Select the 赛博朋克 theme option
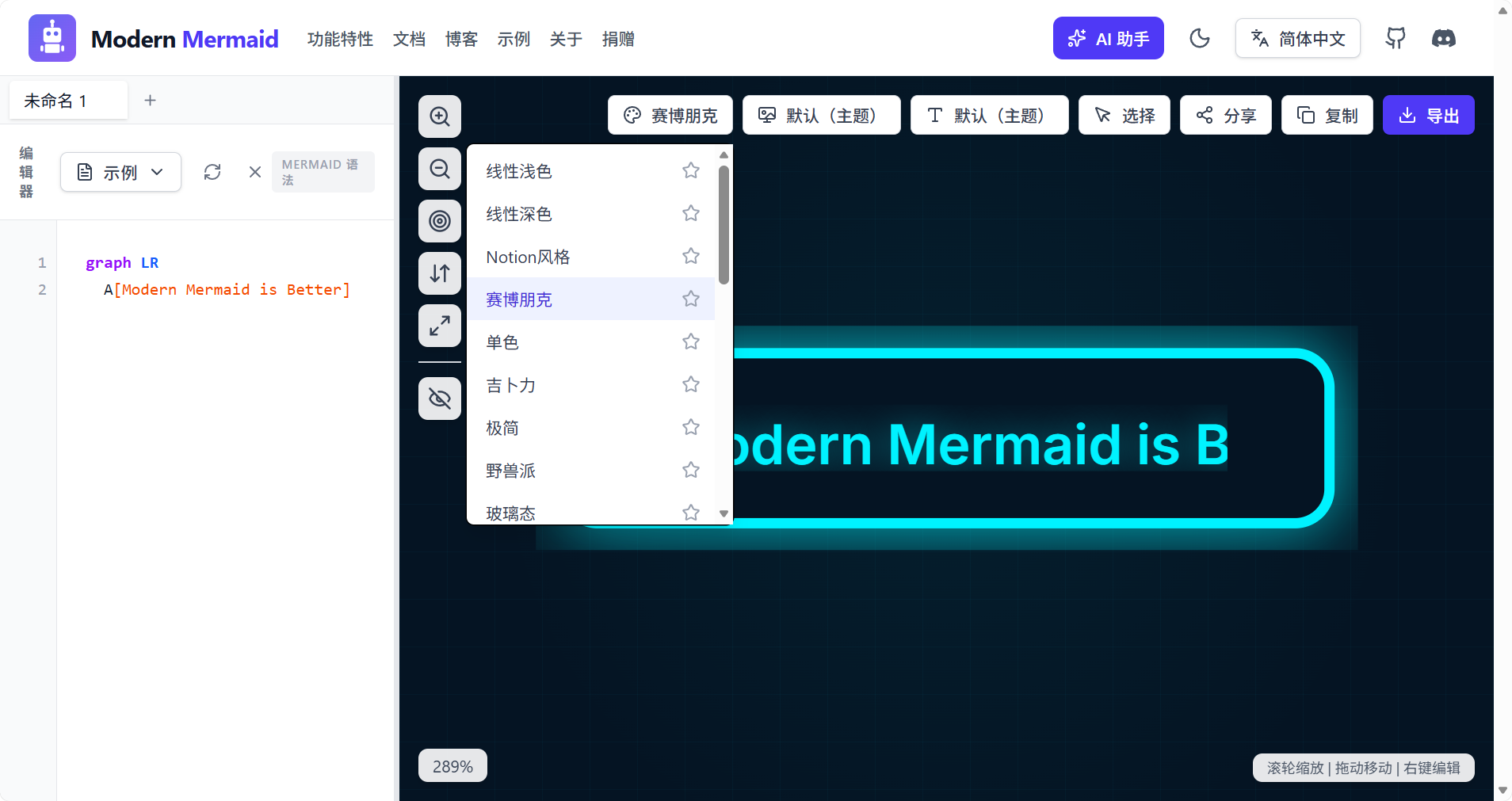This screenshot has width=1512, height=801. coord(590,299)
